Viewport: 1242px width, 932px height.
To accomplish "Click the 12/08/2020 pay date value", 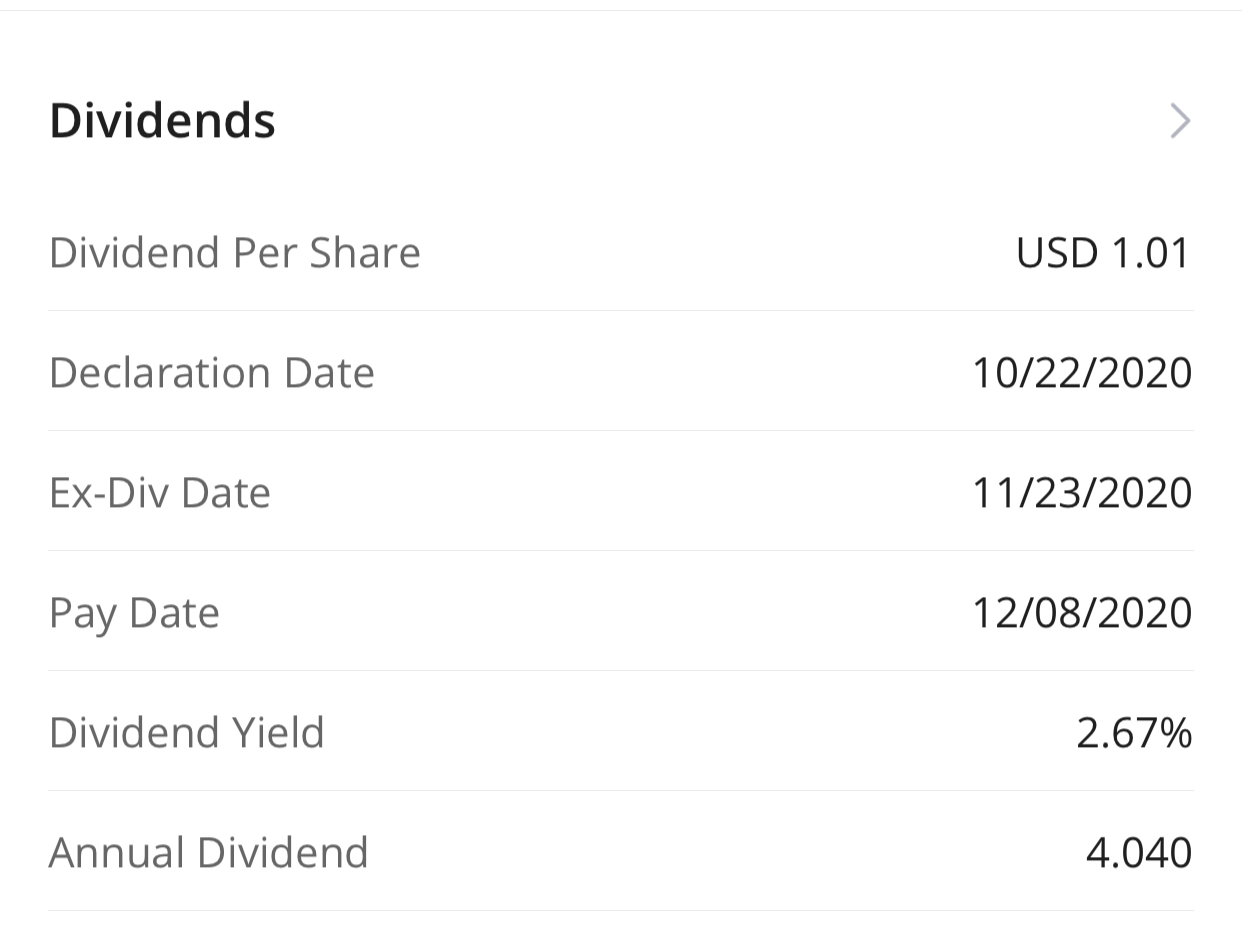I will 1082,613.
